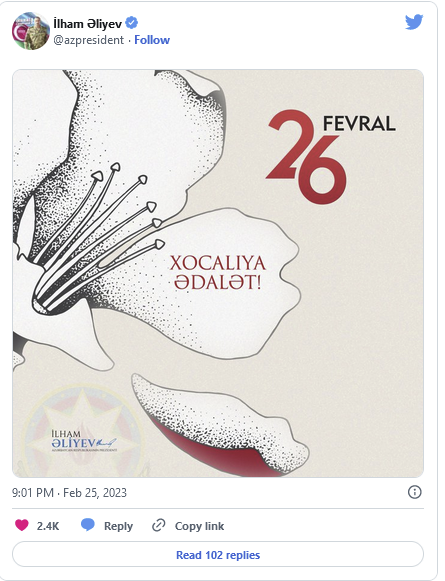Click the reply speech bubble icon
445x581 pixels.
[88, 525]
